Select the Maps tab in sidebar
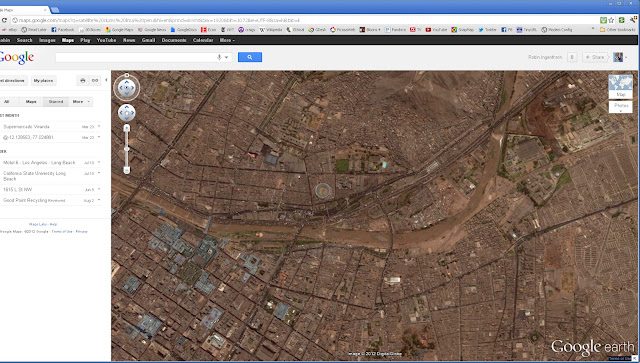Image resolution: width=640 pixels, height=363 pixels. click(31, 102)
